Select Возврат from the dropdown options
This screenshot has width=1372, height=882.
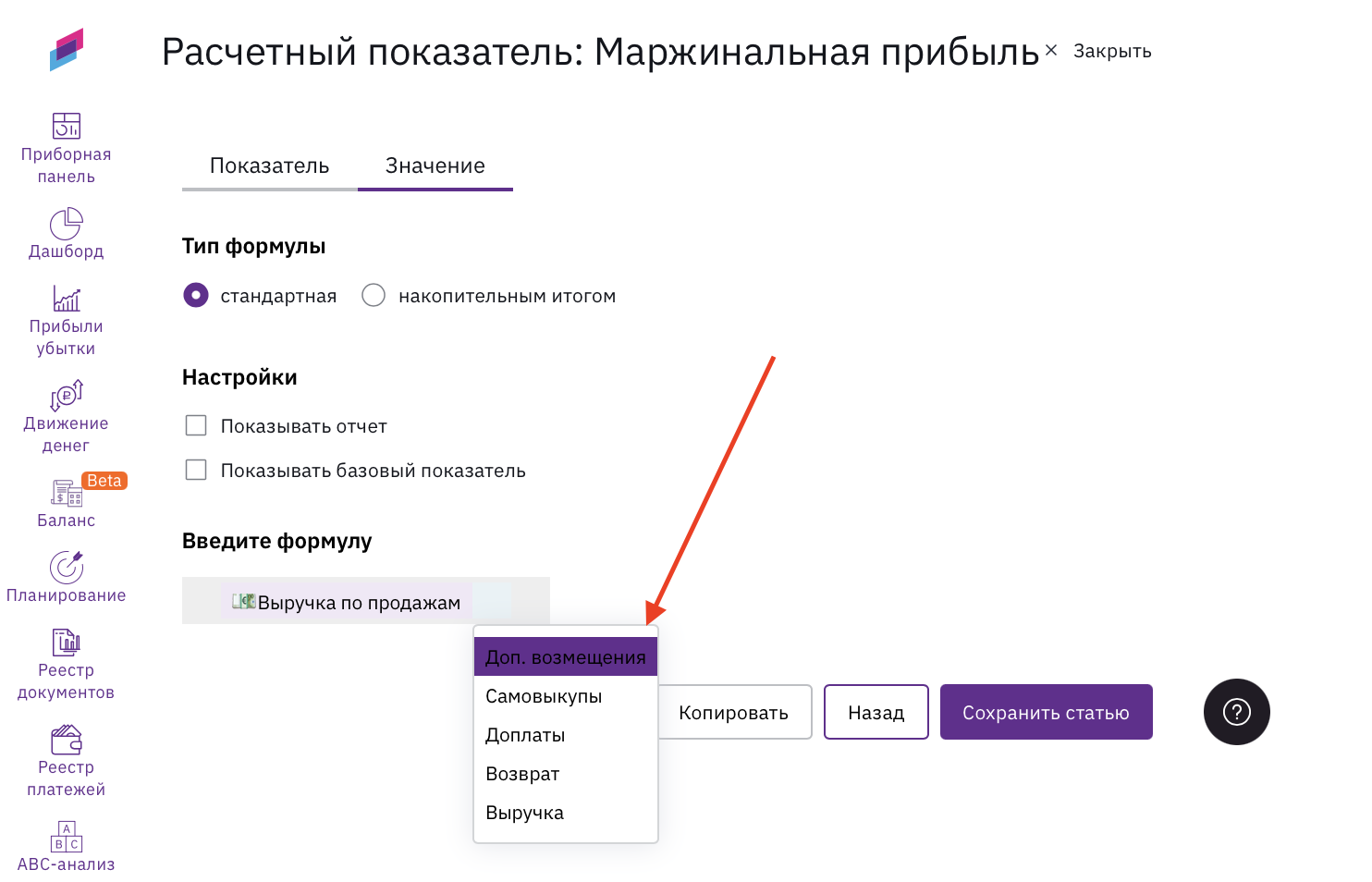click(x=522, y=774)
